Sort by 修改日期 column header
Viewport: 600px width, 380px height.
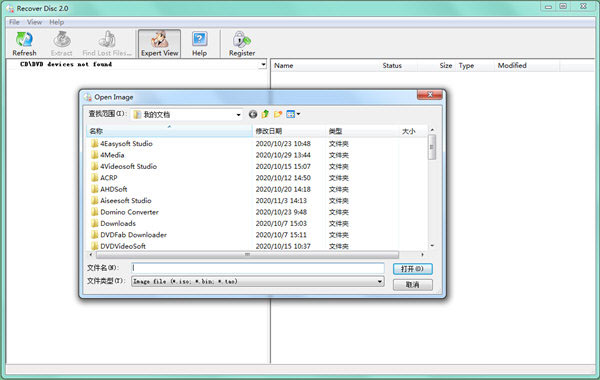(289, 131)
